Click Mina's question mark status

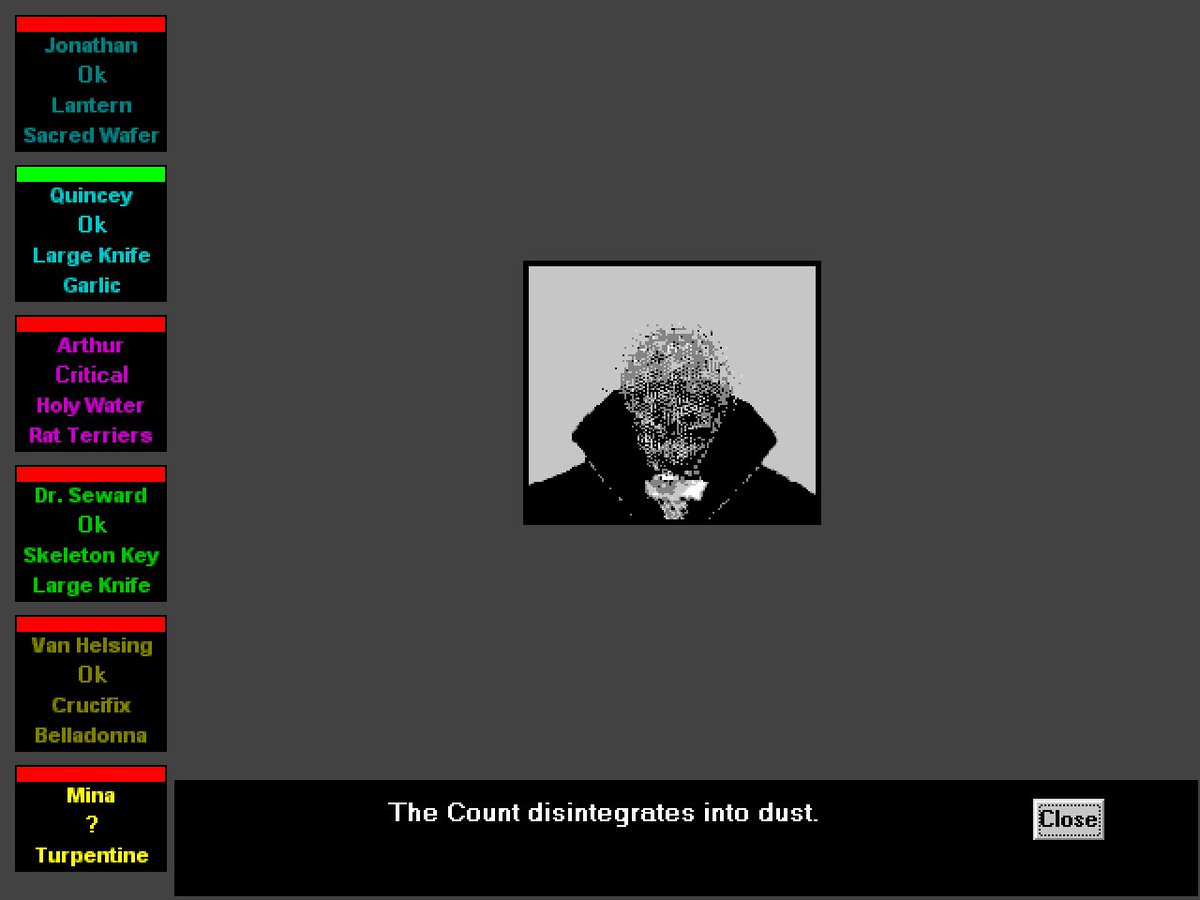[91, 825]
